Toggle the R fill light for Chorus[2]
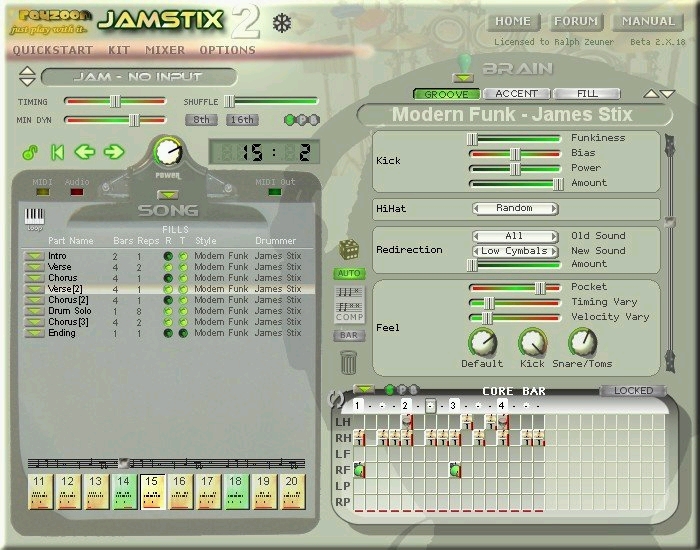 (168, 300)
